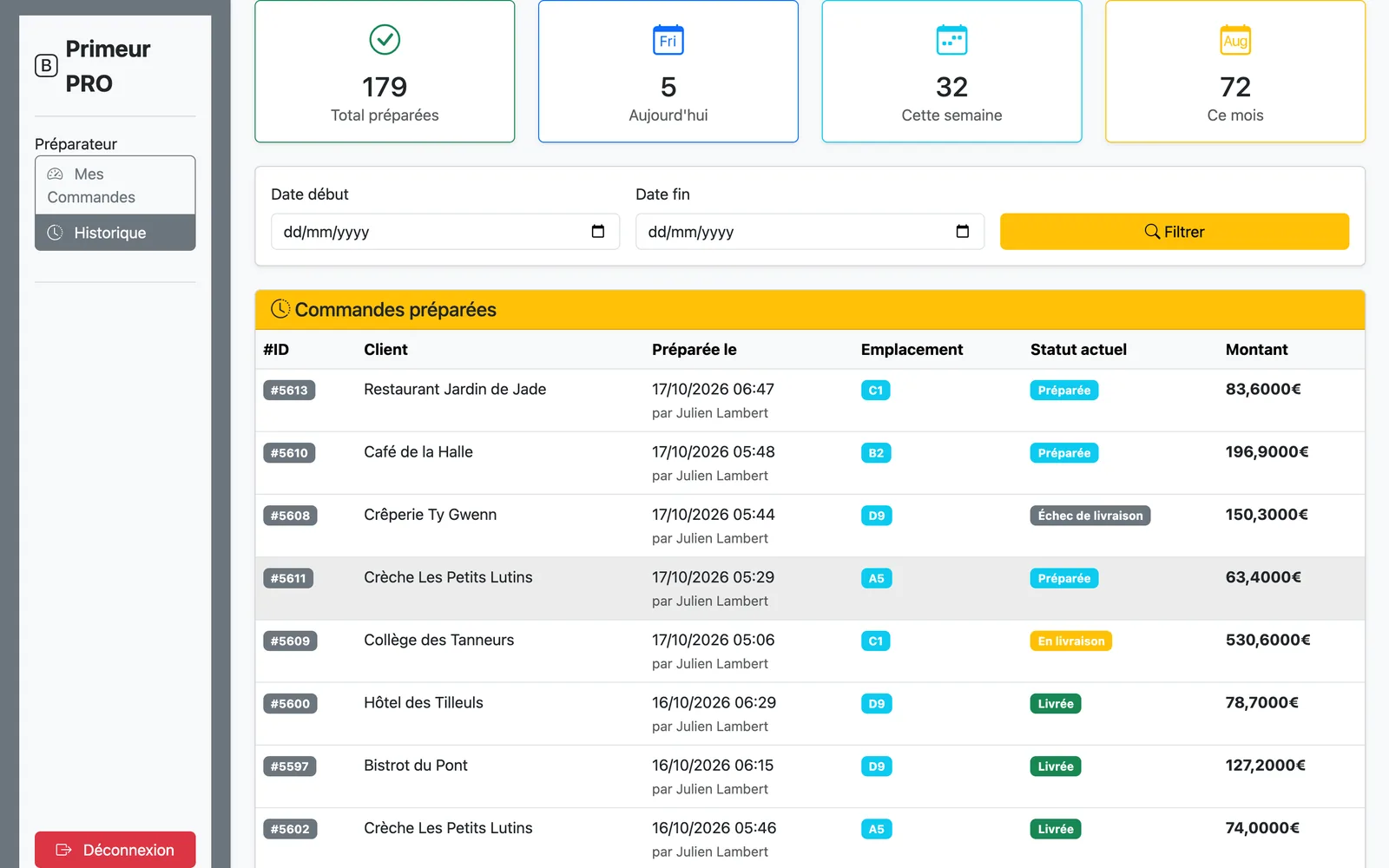The width and height of the screenshot is (1389, 868).
Task: Click the Aug calendar icon for Ce mois
Action: (x=1235, y=39)
